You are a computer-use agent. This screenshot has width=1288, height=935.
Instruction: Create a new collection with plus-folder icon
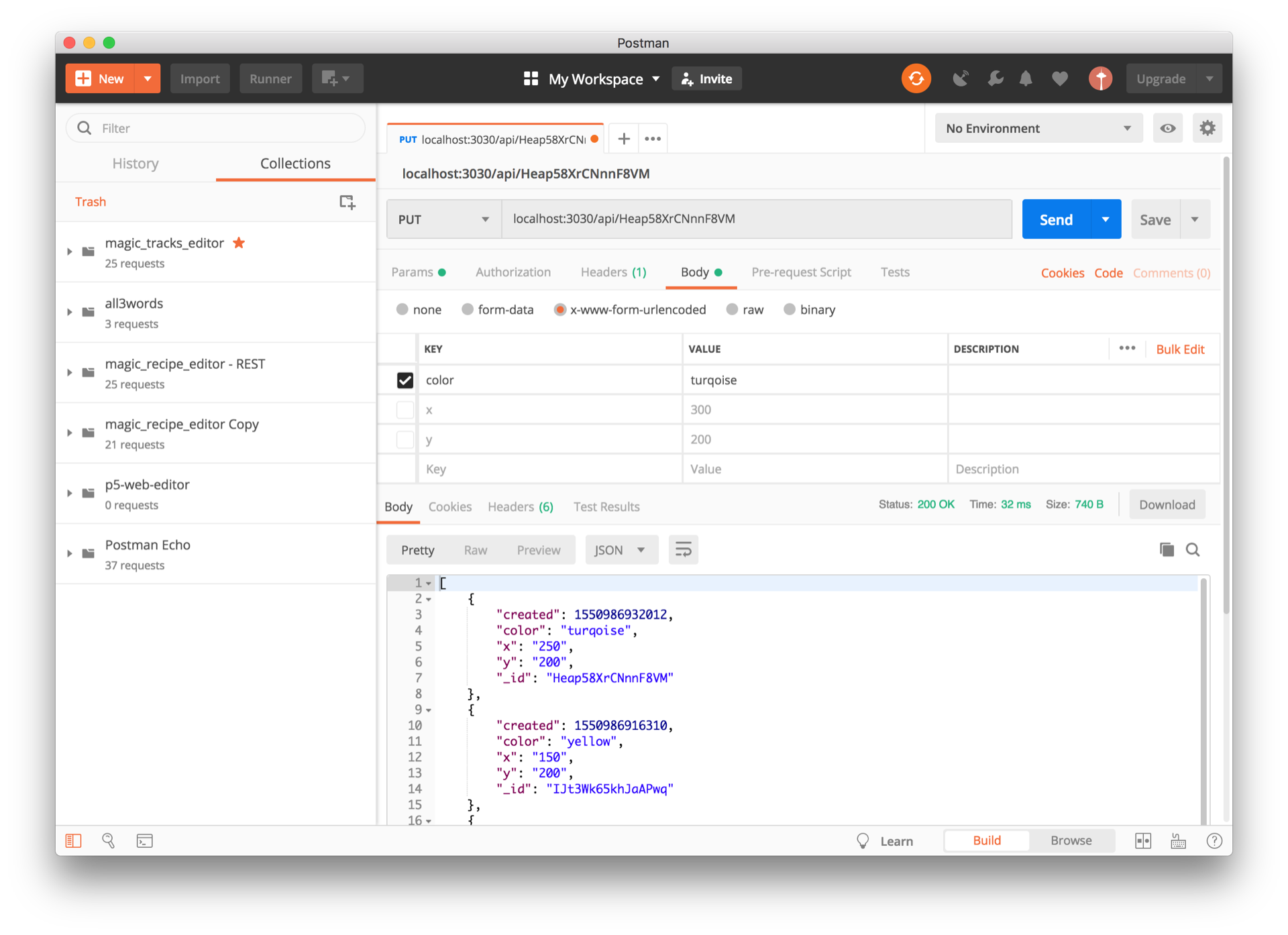pyautogui.click(x=347, y=202)
